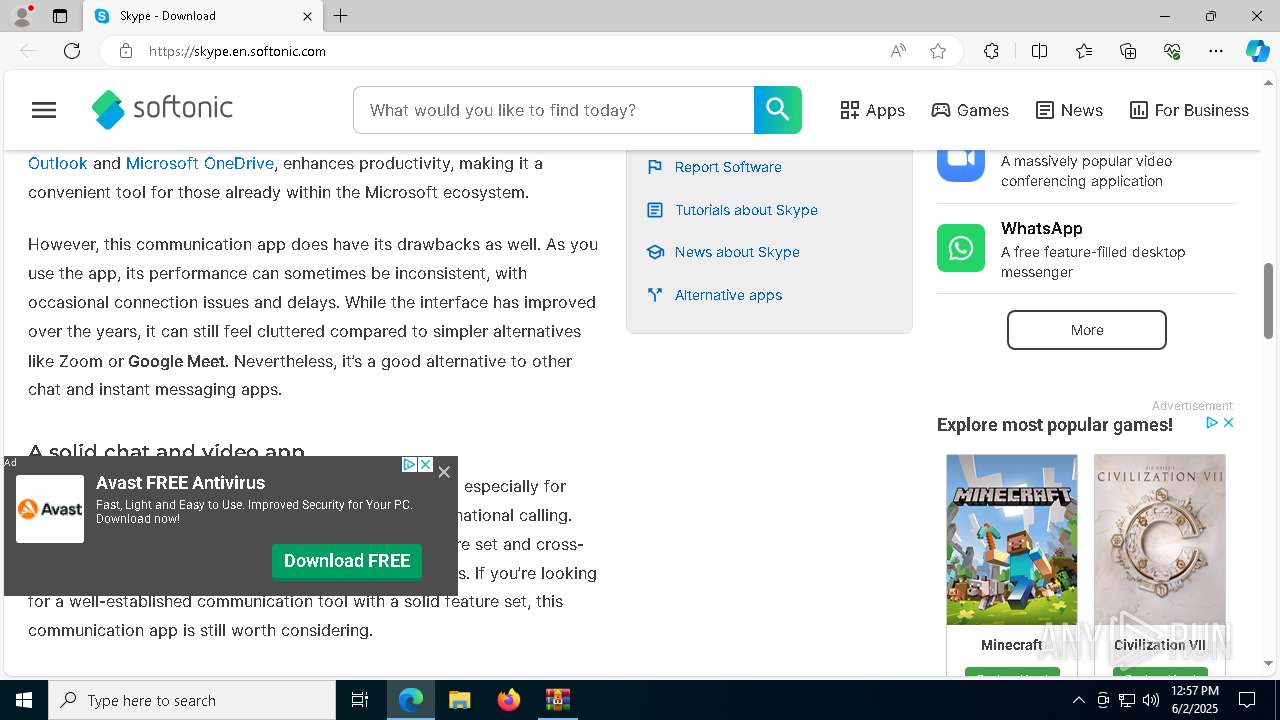Click the taskbar 'Type here to search' box

click(192, 700)
